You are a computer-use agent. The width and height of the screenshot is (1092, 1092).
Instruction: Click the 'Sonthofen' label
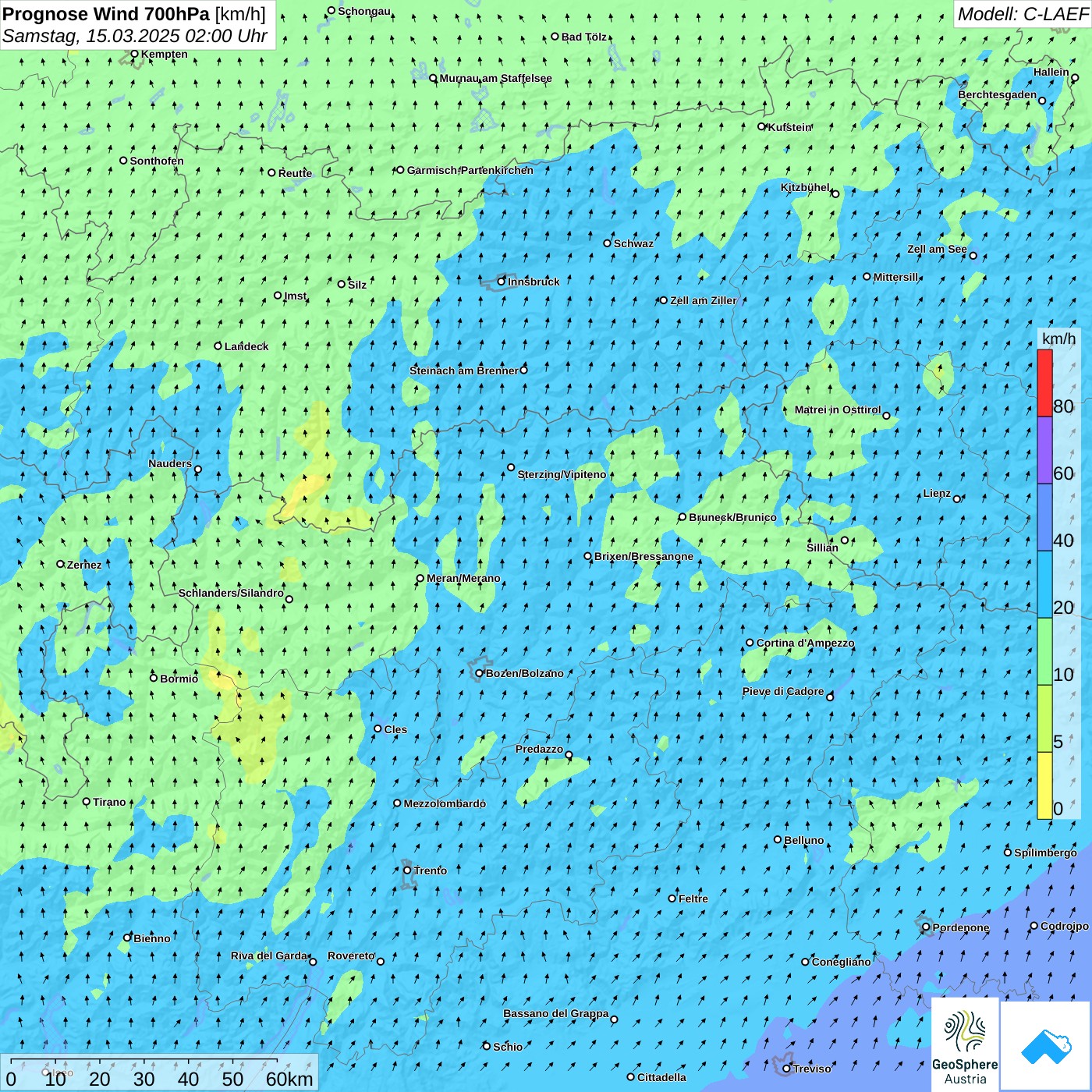pos(157,161)
